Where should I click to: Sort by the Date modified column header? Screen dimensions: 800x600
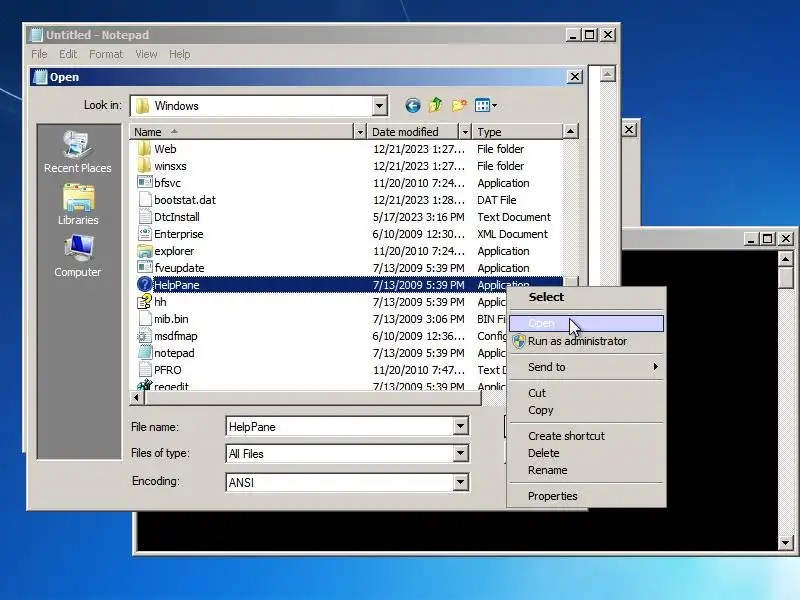pyautogui.click(x=413, y=132)
